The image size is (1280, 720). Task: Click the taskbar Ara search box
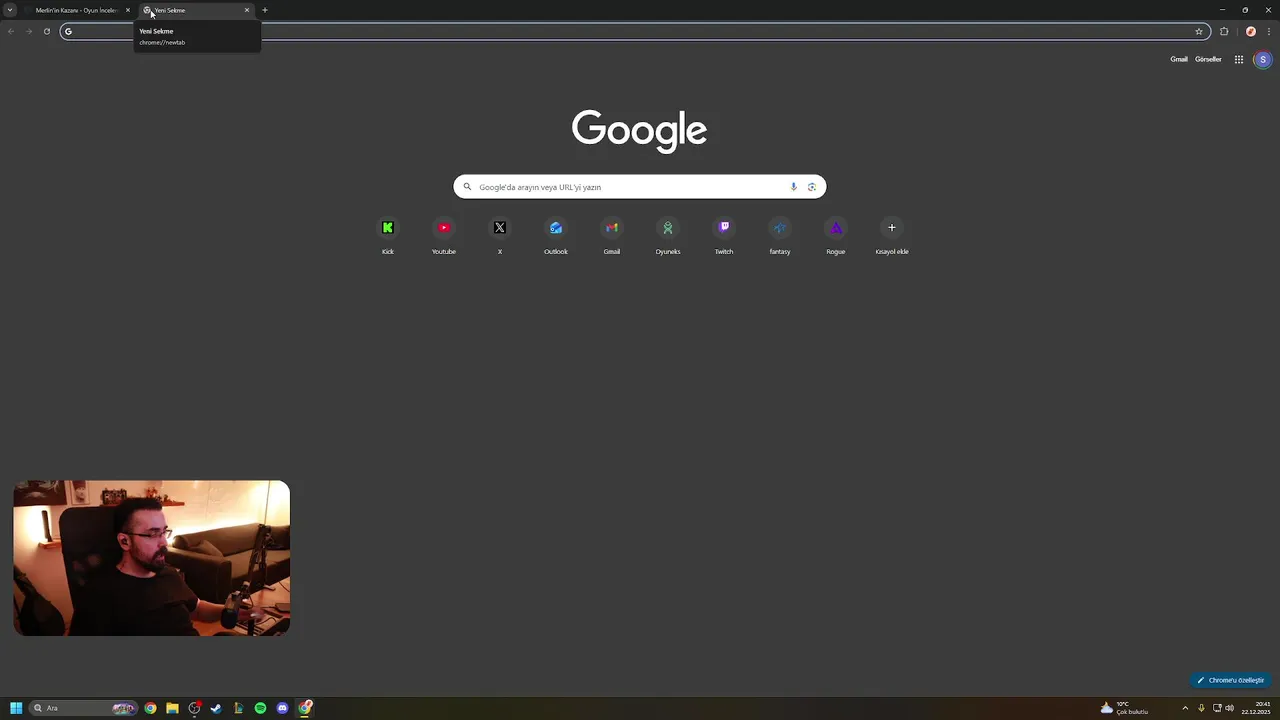tap(84, 708)
